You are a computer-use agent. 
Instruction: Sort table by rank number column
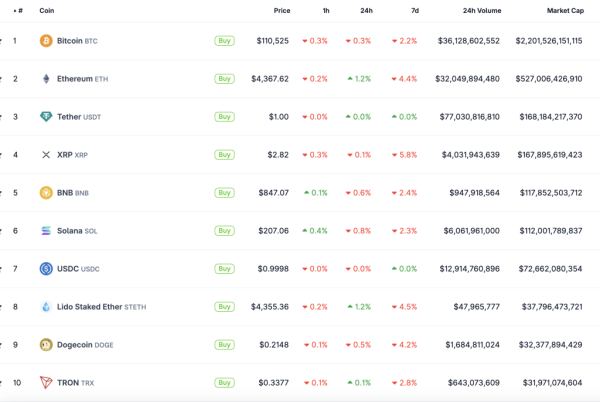[18, 11]
